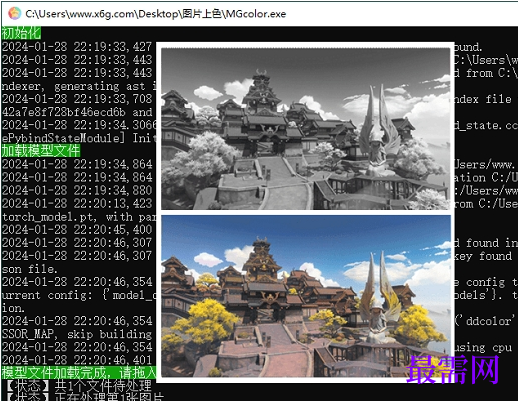The image size is (518, 401).
Task: Click the grayscale temple preview image
Action: pyautogui.click(x=306, y=129)
